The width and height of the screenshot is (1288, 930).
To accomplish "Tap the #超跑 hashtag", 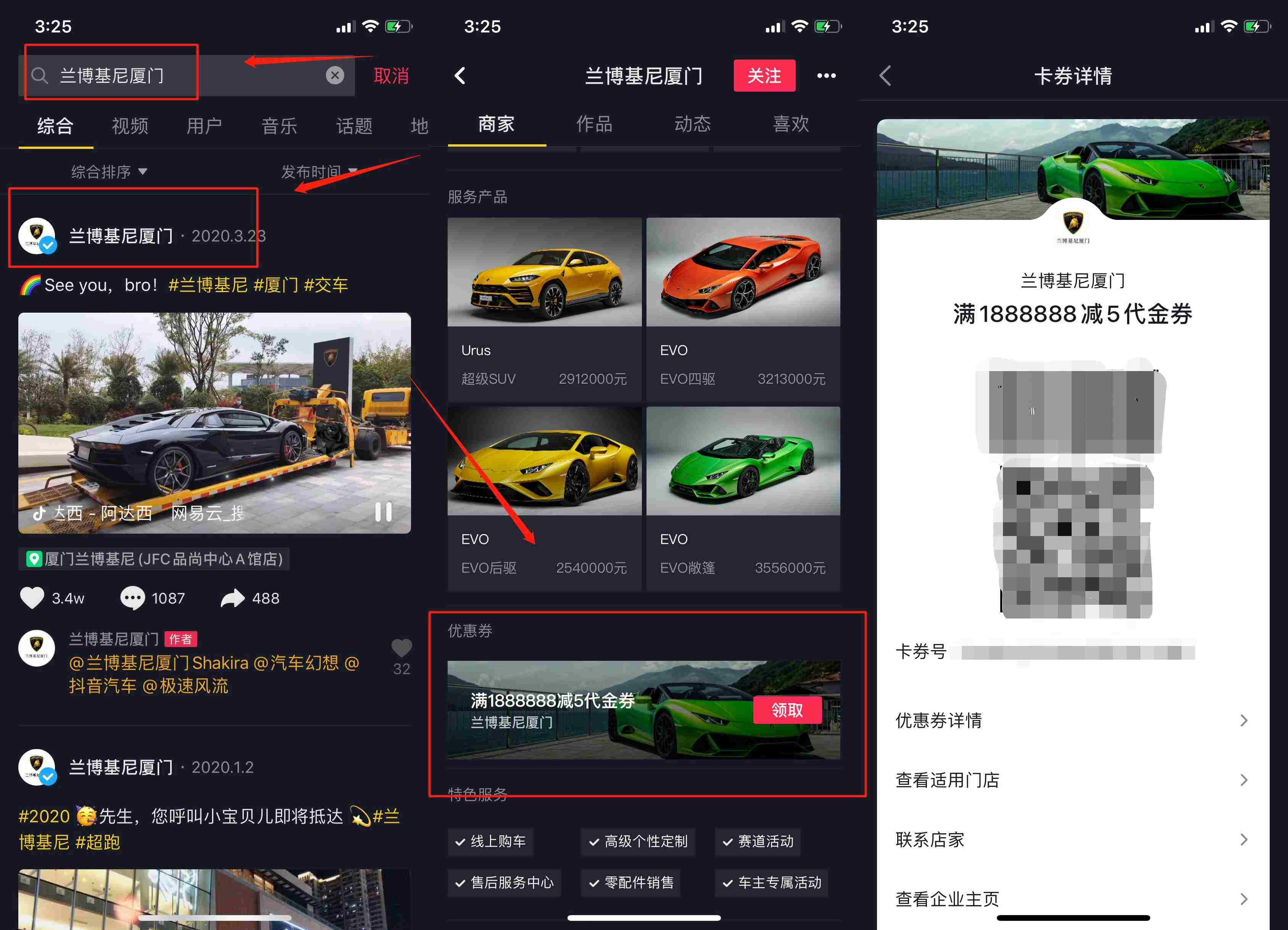I will point(98,842).
